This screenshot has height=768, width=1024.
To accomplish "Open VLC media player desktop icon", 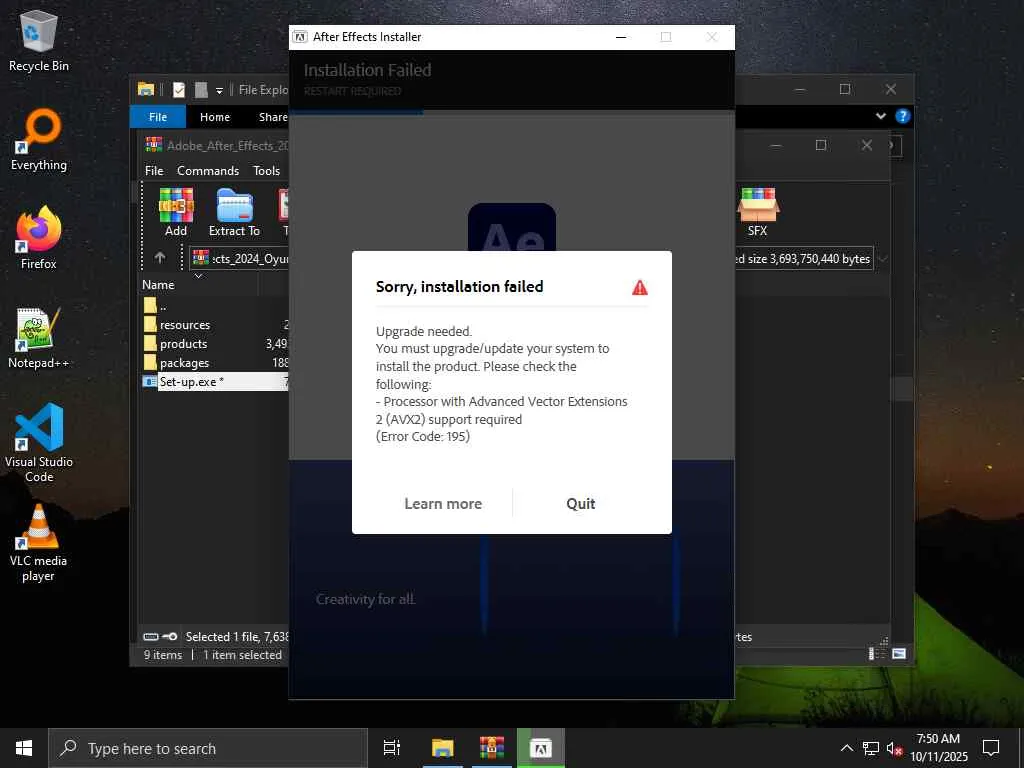I will pos(39,543).
